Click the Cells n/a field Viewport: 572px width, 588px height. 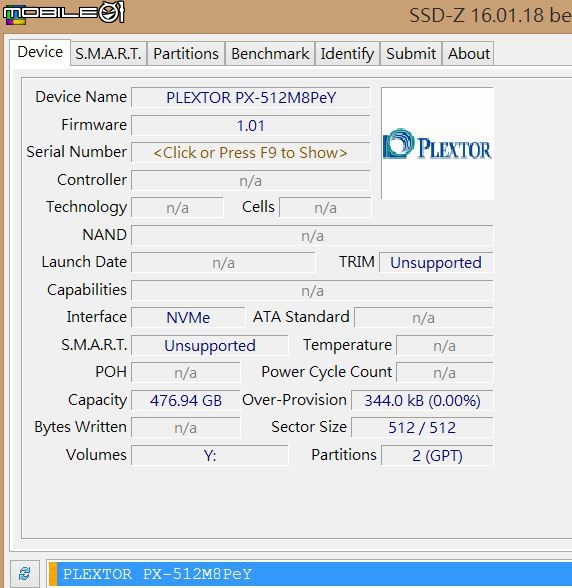tap(325, 208)
